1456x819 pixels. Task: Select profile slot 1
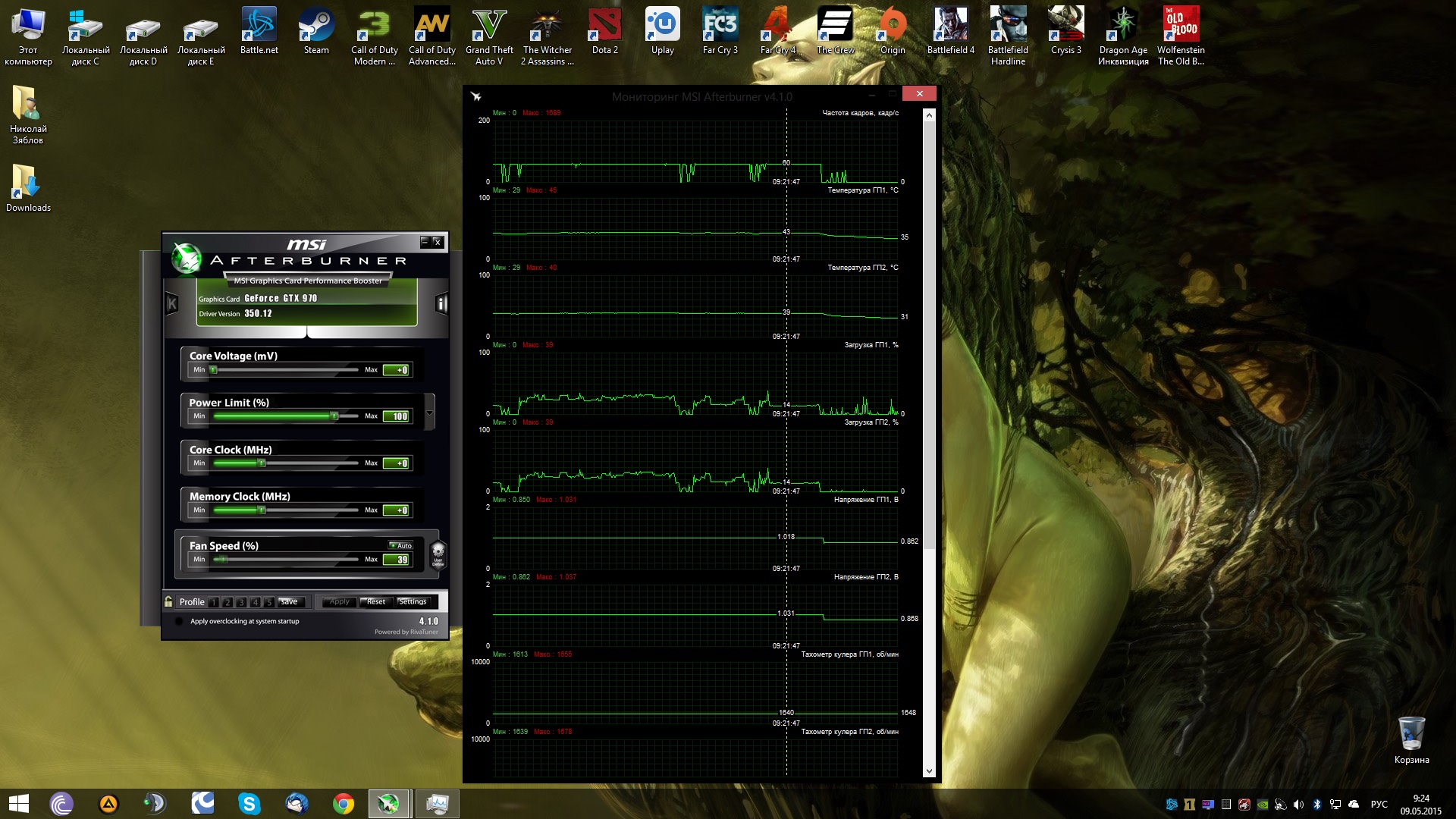214,602
